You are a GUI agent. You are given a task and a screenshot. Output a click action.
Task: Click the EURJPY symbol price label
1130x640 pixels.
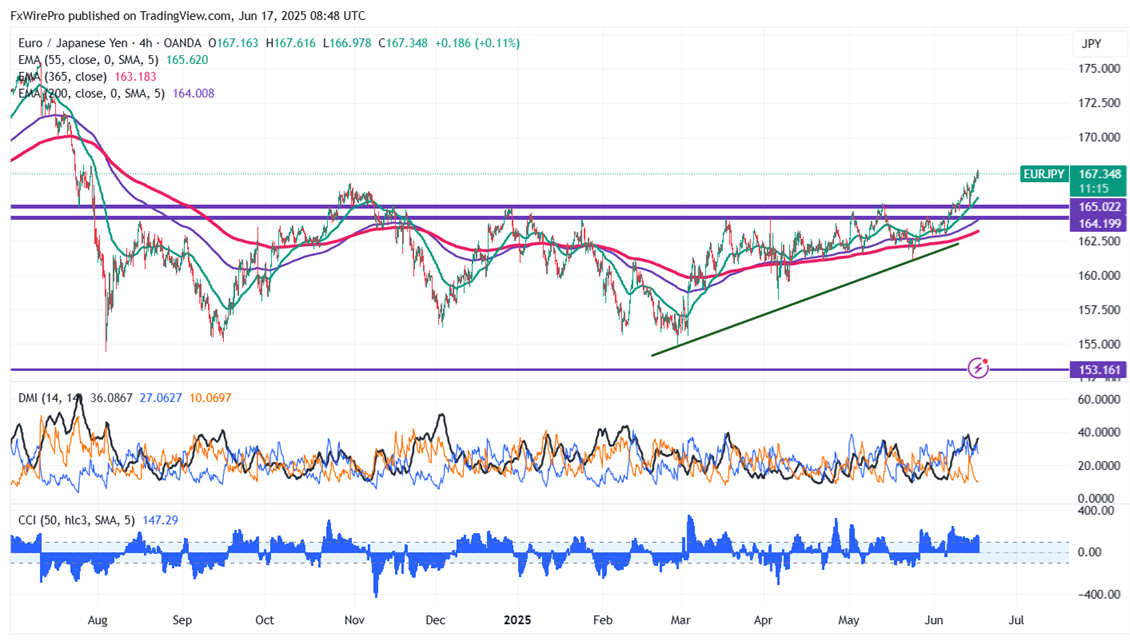tap(1044, 174)
